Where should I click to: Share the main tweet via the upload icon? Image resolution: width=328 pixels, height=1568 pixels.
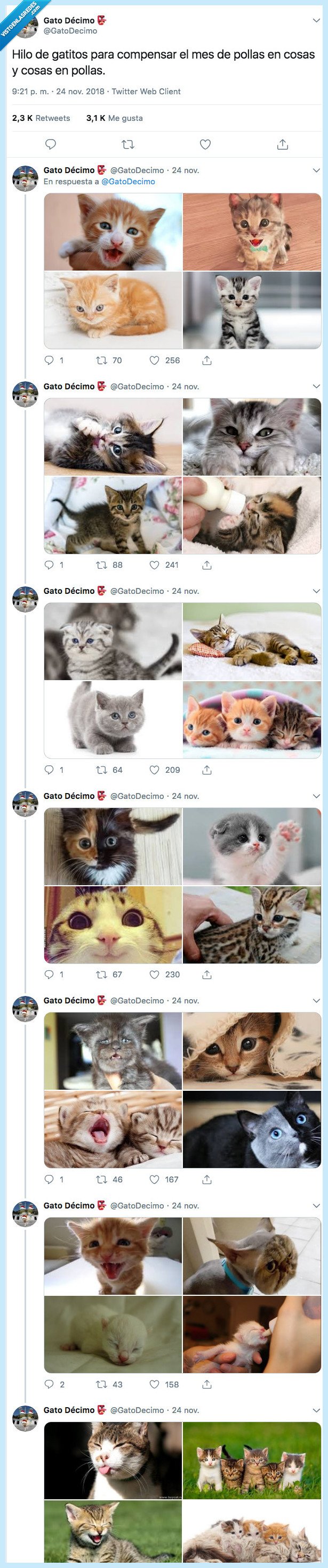pyautogui.click(x=283, y=144)
